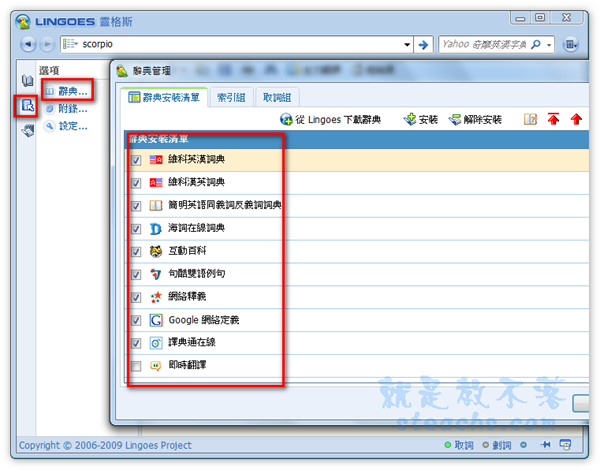
Task: Open the main menu icon at top right
Action: pos(571,45)
